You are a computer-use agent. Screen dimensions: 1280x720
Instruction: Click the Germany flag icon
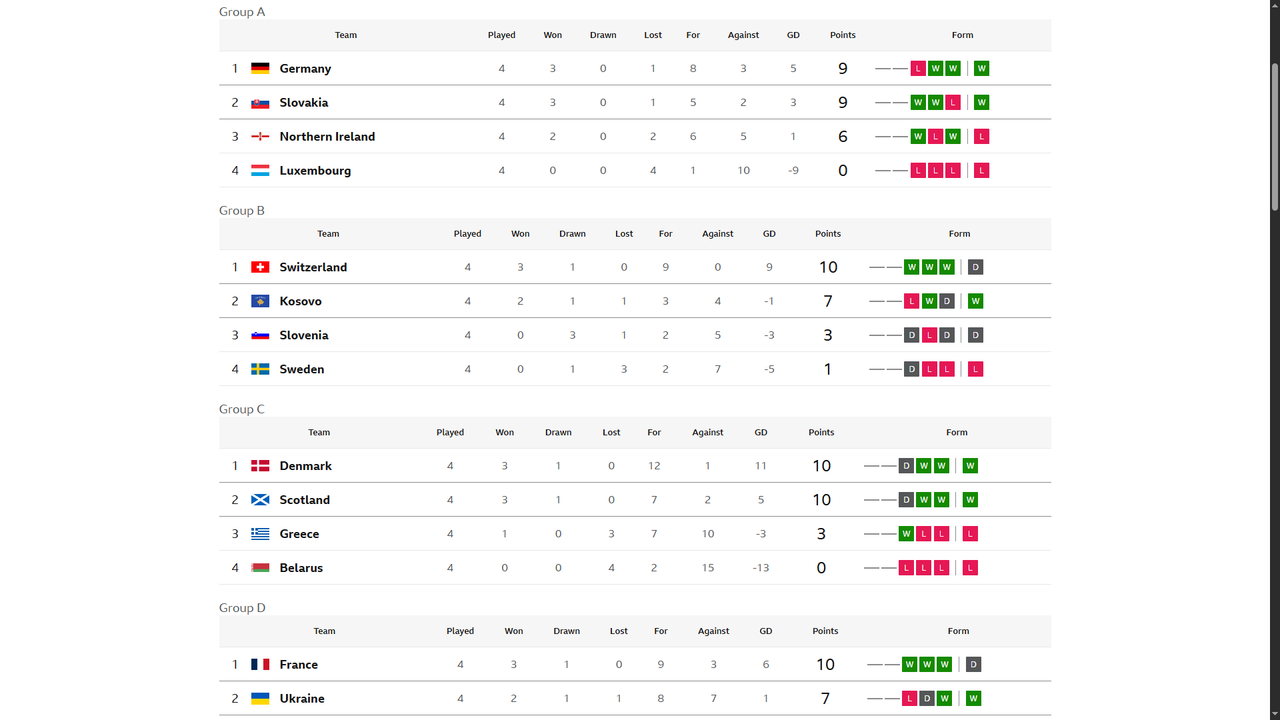pyautogui.click(x=260, y=68)
